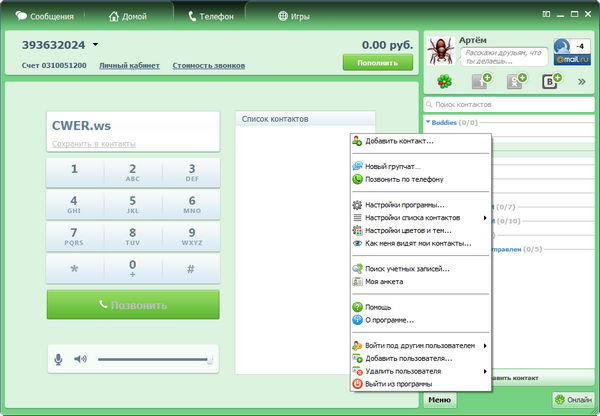Open Настройки программы… menu item

(x=421, y=205)
